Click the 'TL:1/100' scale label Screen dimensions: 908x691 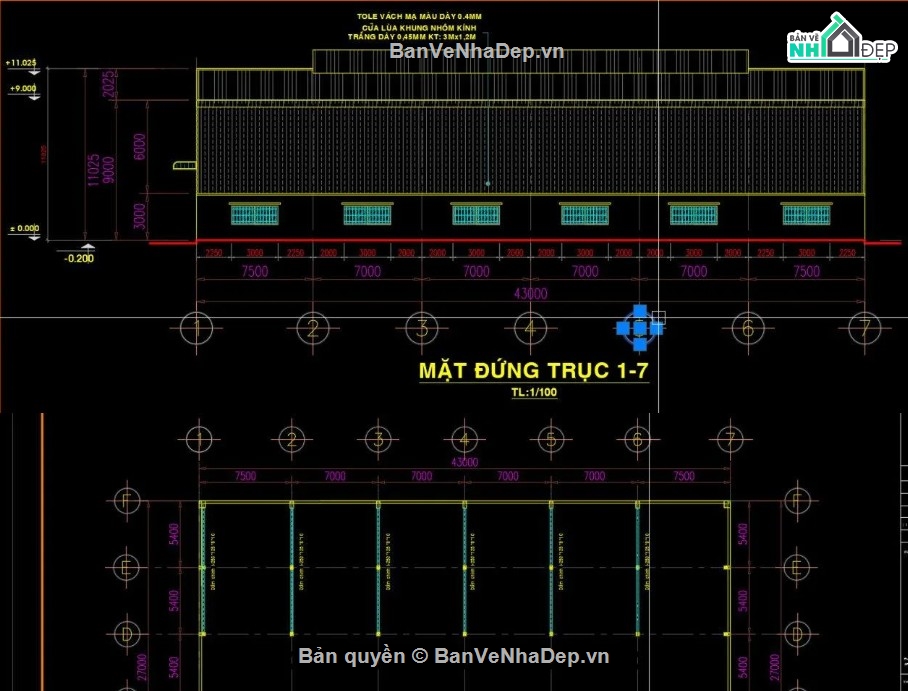pos(534,392)
